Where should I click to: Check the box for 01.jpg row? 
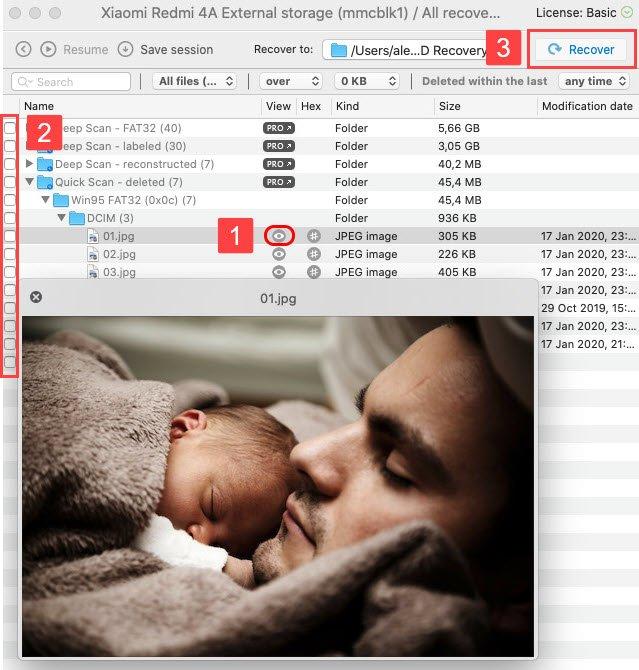9,236
